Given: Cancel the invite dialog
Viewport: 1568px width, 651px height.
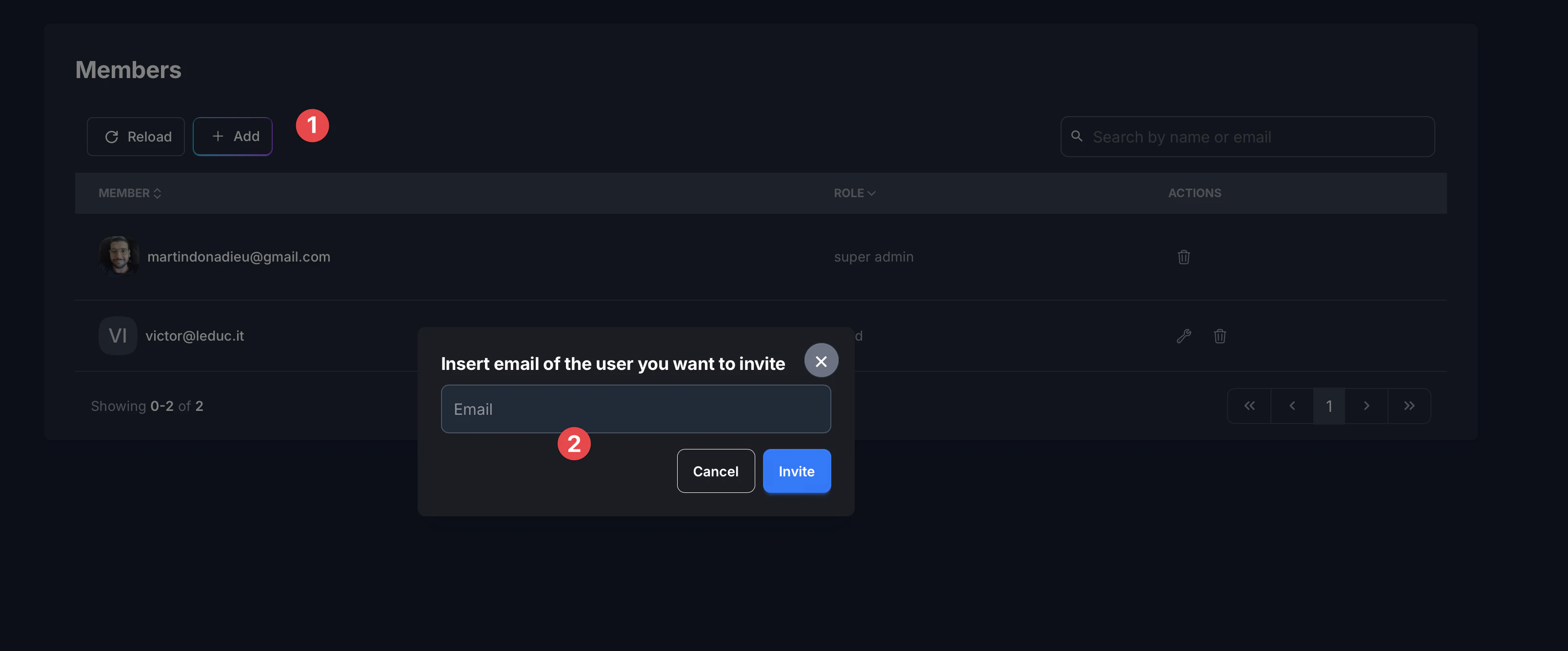Looking at the screenshot, I should 715,471.
